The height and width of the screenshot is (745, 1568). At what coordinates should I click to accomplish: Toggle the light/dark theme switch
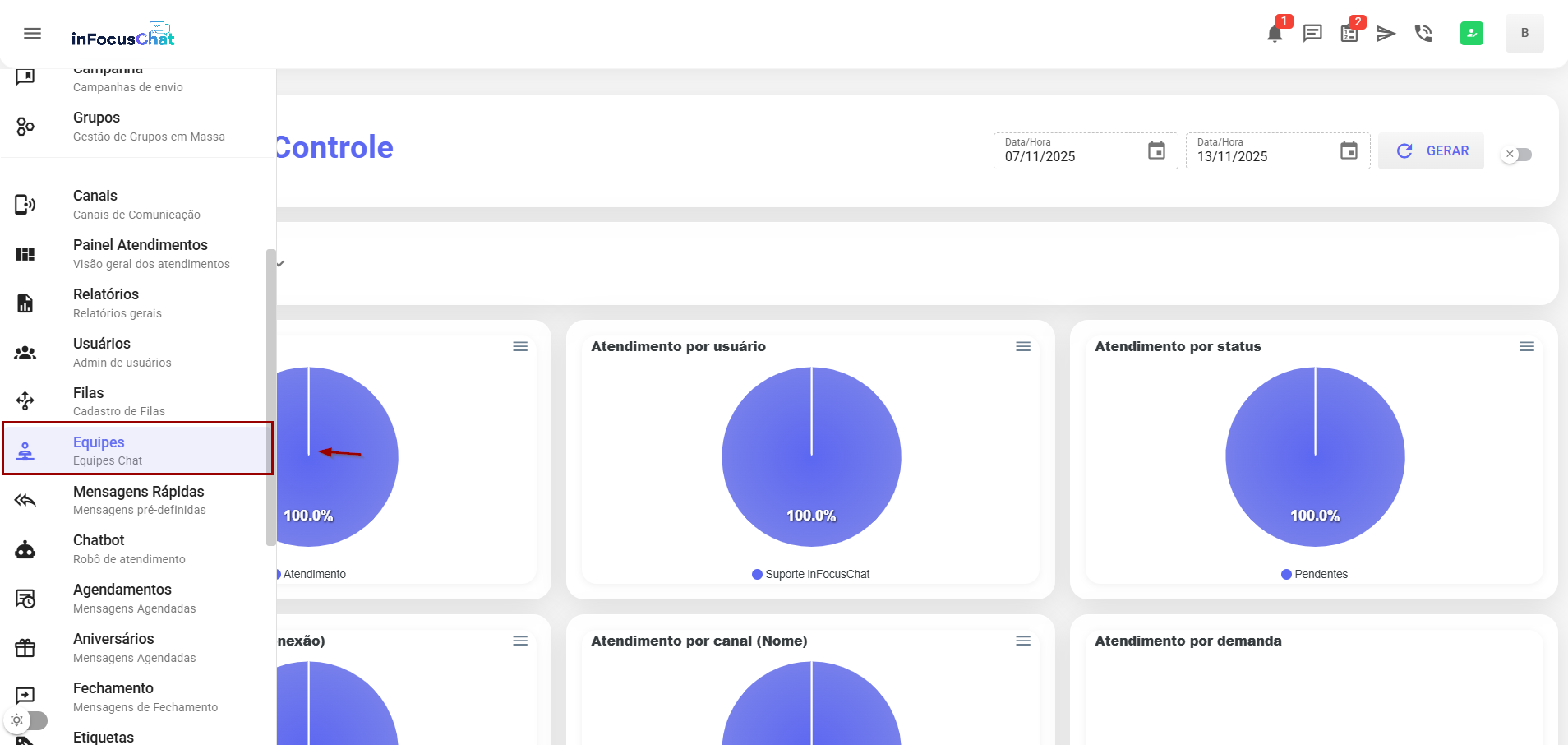[26, 720]
